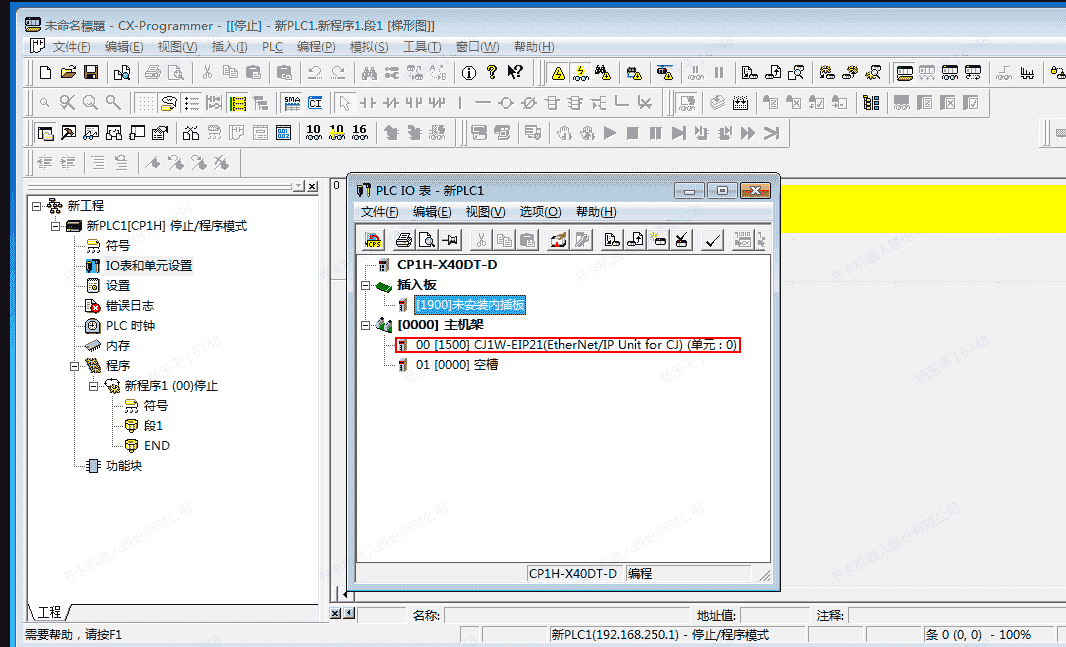The image size is (1066, 647).
Task: Toggle the project workspace view button
Action: pyautogui.click(x=46, y=133)
